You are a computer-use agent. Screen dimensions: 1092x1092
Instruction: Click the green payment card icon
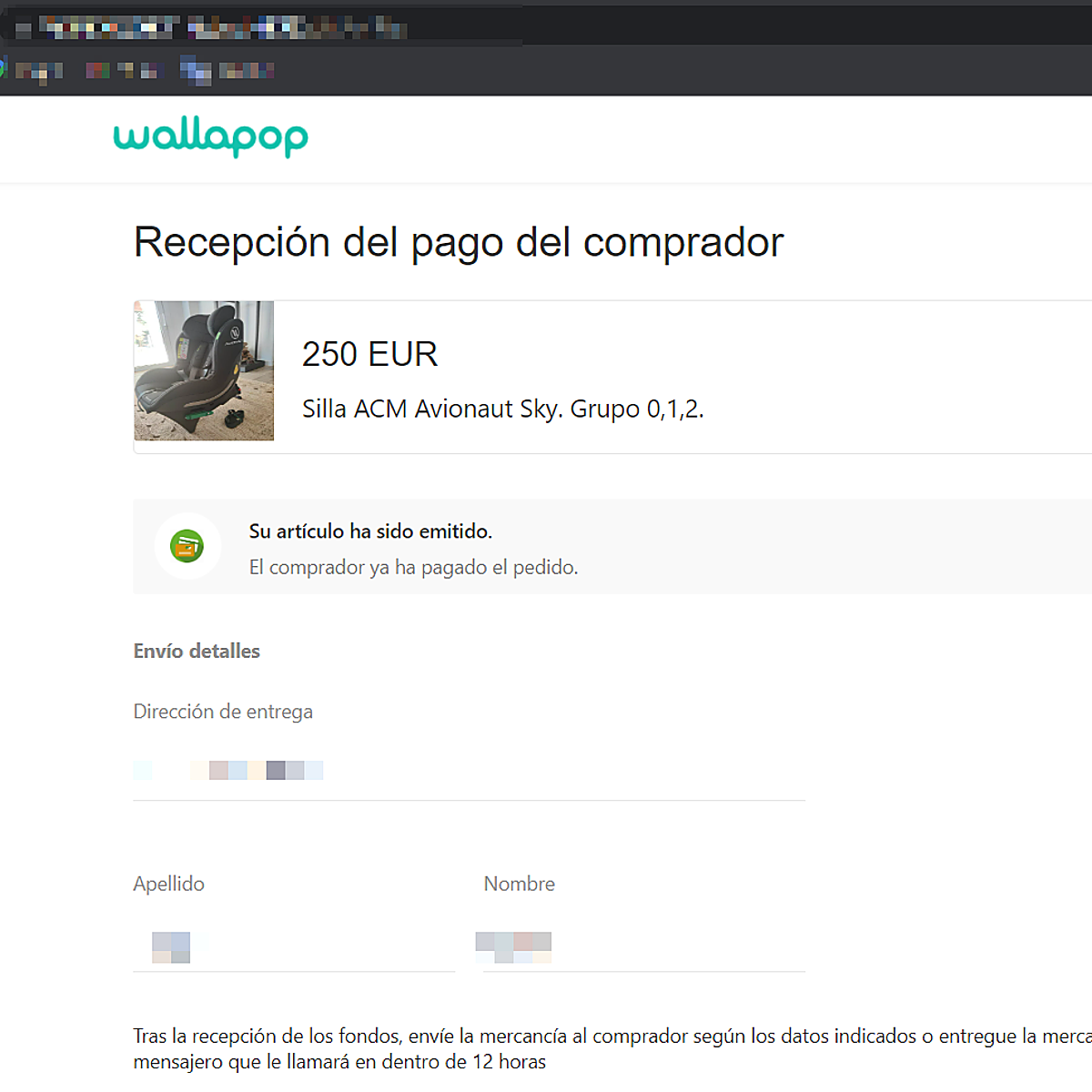(x=188, y=546)
